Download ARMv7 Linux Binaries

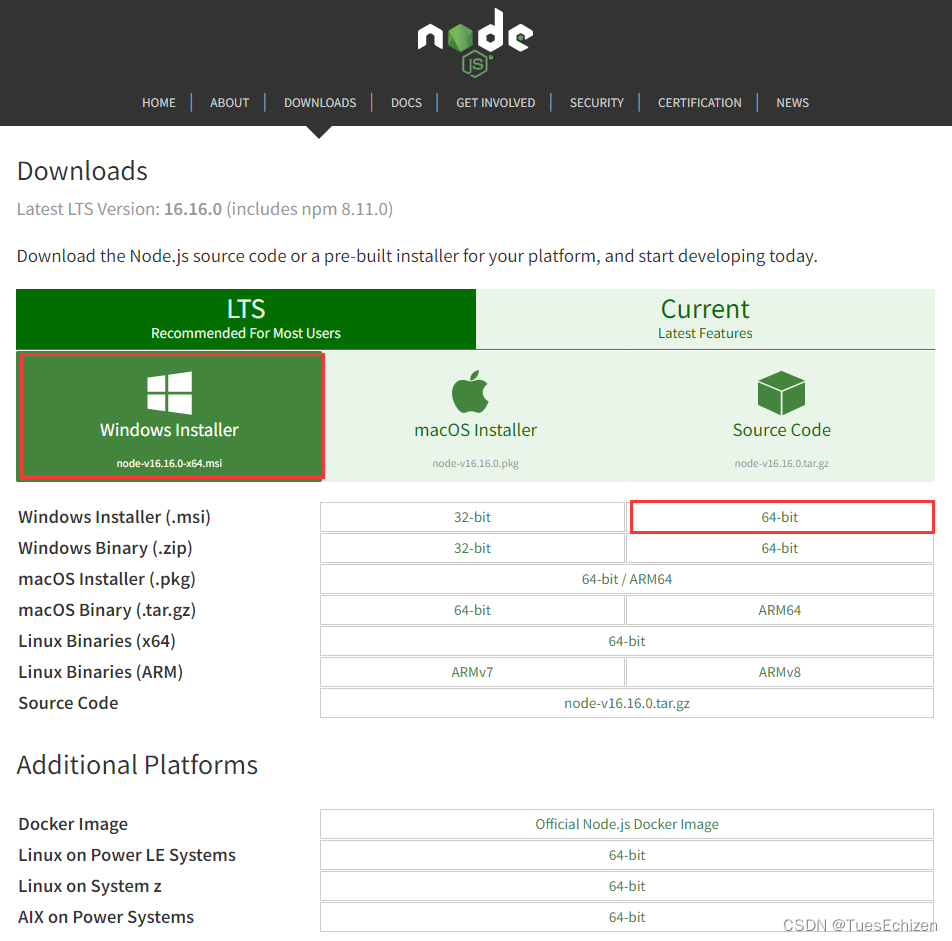pos(472,672)
